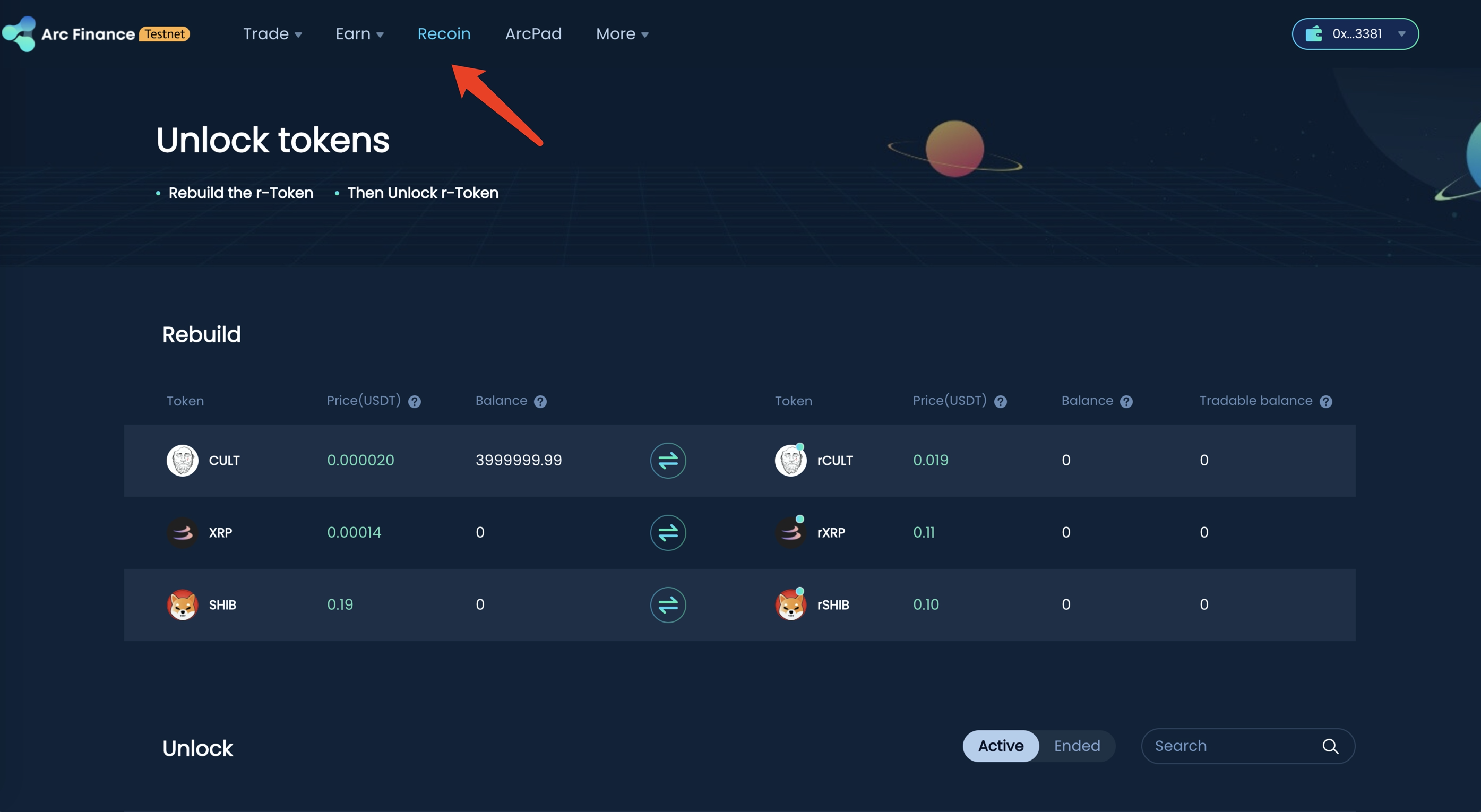
Task: Click the swap icon in CULT row
Action: click(667, 460)
